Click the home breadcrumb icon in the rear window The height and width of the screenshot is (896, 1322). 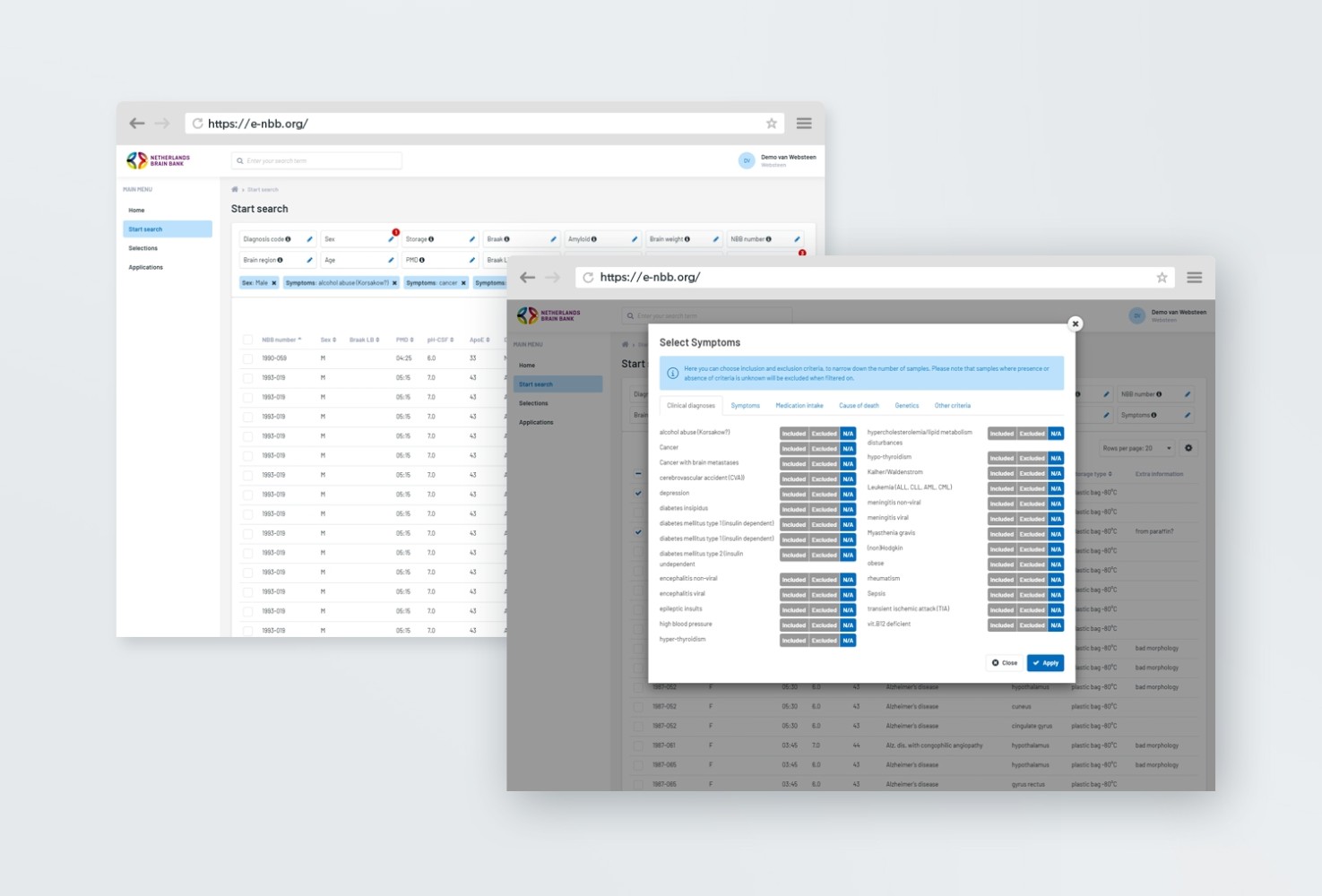tap(235, 189)
